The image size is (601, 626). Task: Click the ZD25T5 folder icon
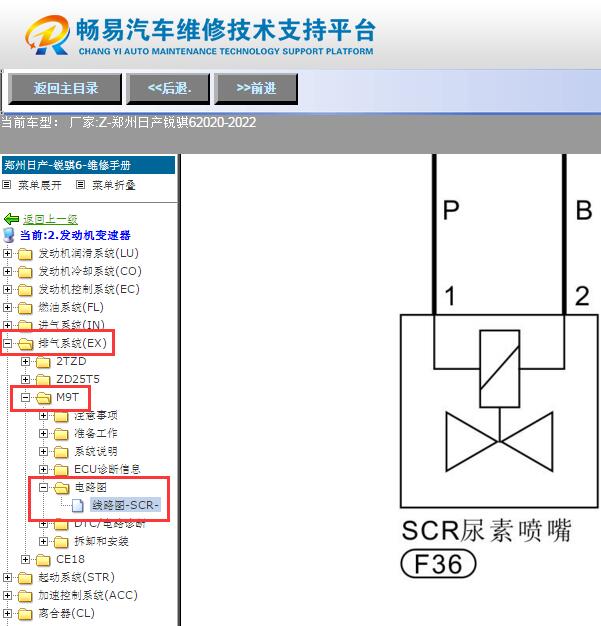(x=43, y=380)
